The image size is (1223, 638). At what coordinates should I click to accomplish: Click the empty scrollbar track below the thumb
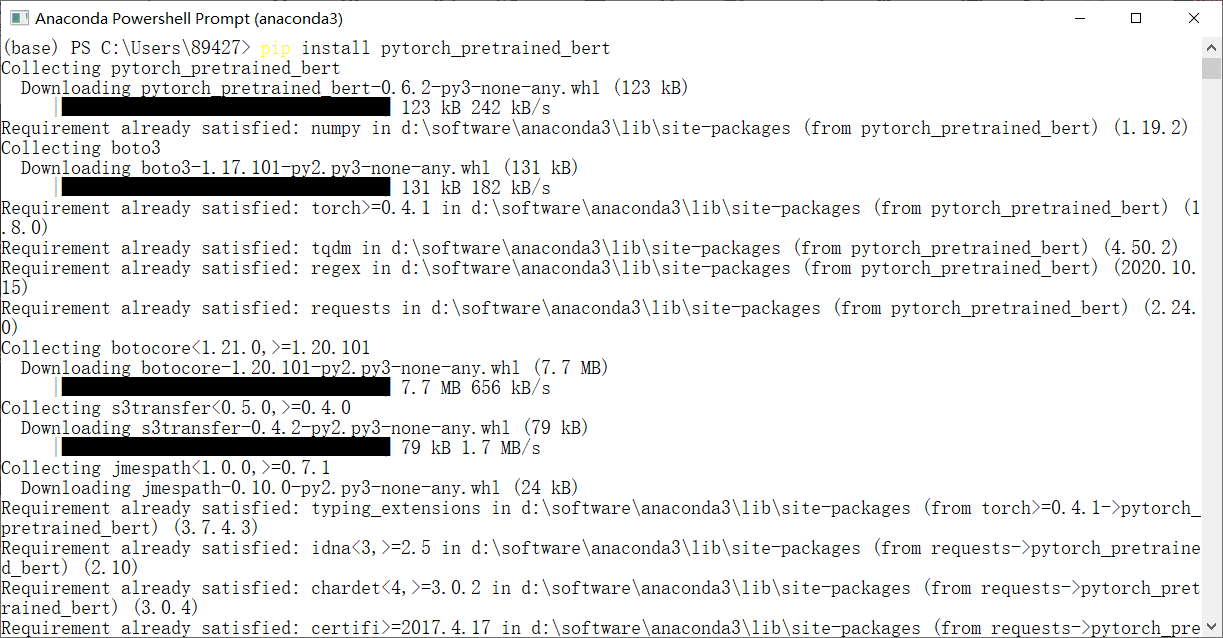click(1212, 350)
